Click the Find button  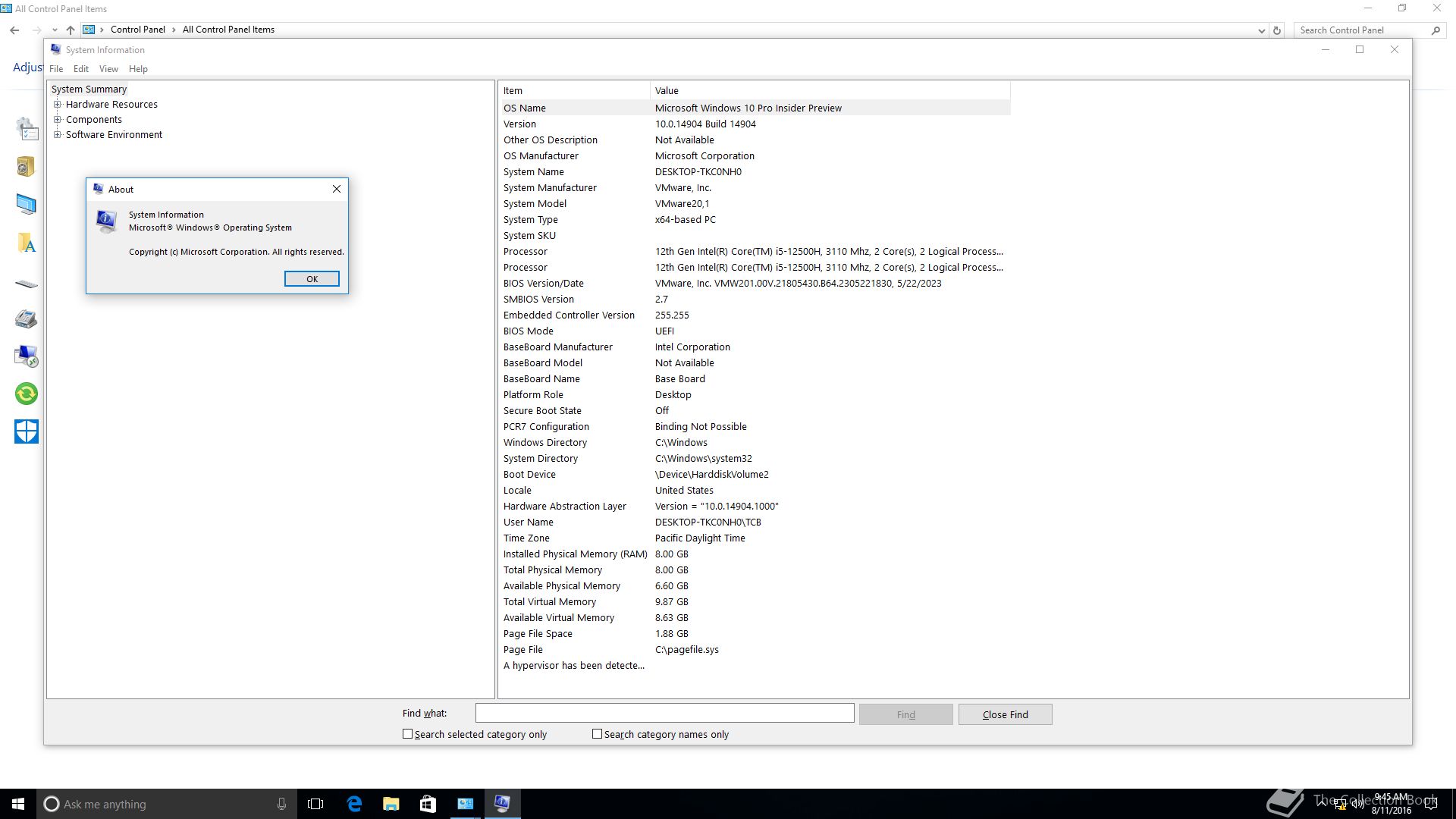coord(905,714)
